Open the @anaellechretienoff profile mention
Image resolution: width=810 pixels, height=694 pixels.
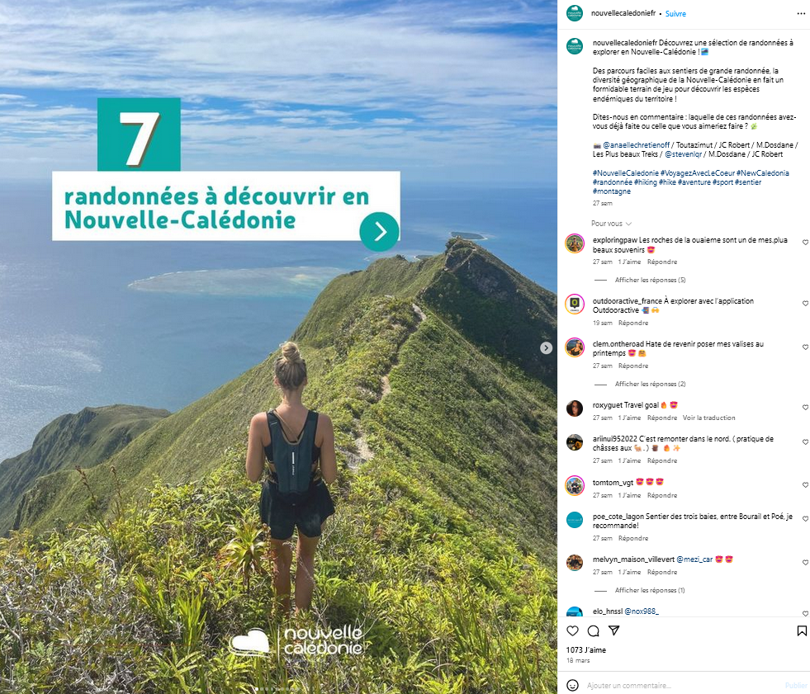pyautogui.click(x=636, y=145)
